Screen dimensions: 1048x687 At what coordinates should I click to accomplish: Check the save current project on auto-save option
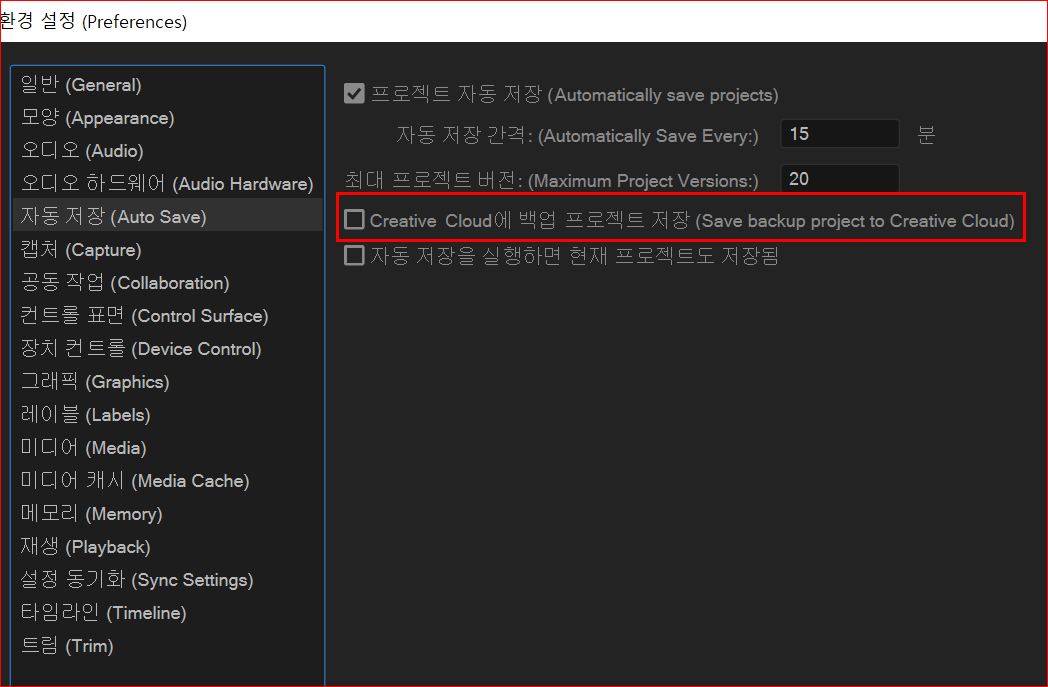click(354, 255)
